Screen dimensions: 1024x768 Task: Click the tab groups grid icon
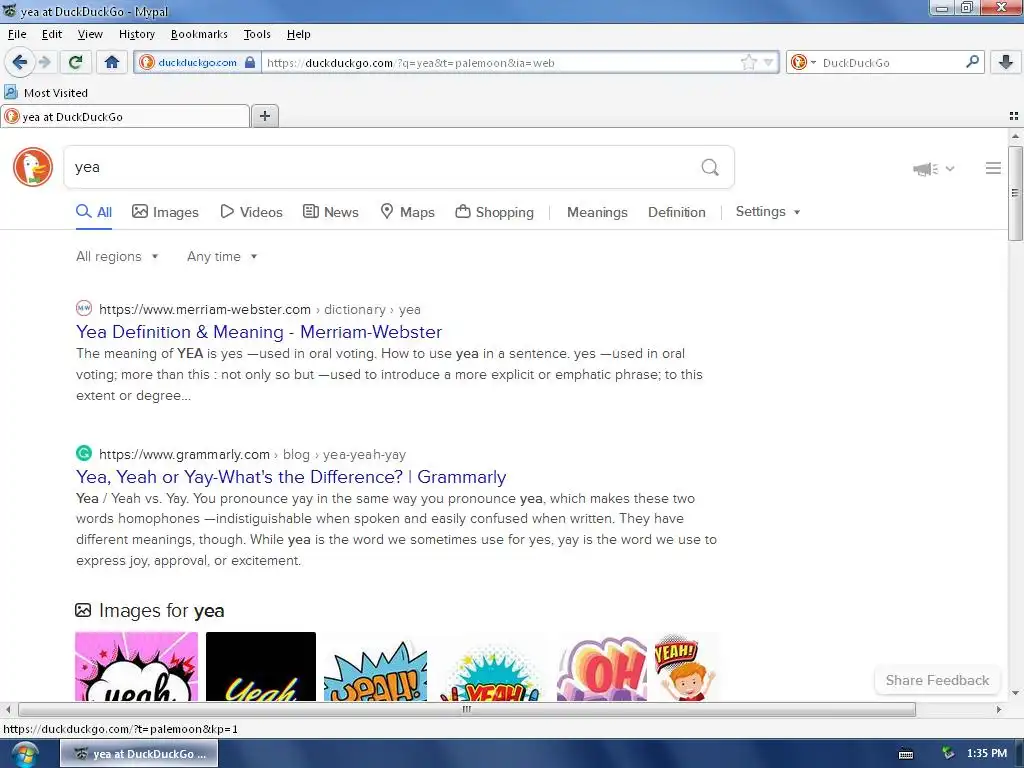click(x=1014, y=116)
